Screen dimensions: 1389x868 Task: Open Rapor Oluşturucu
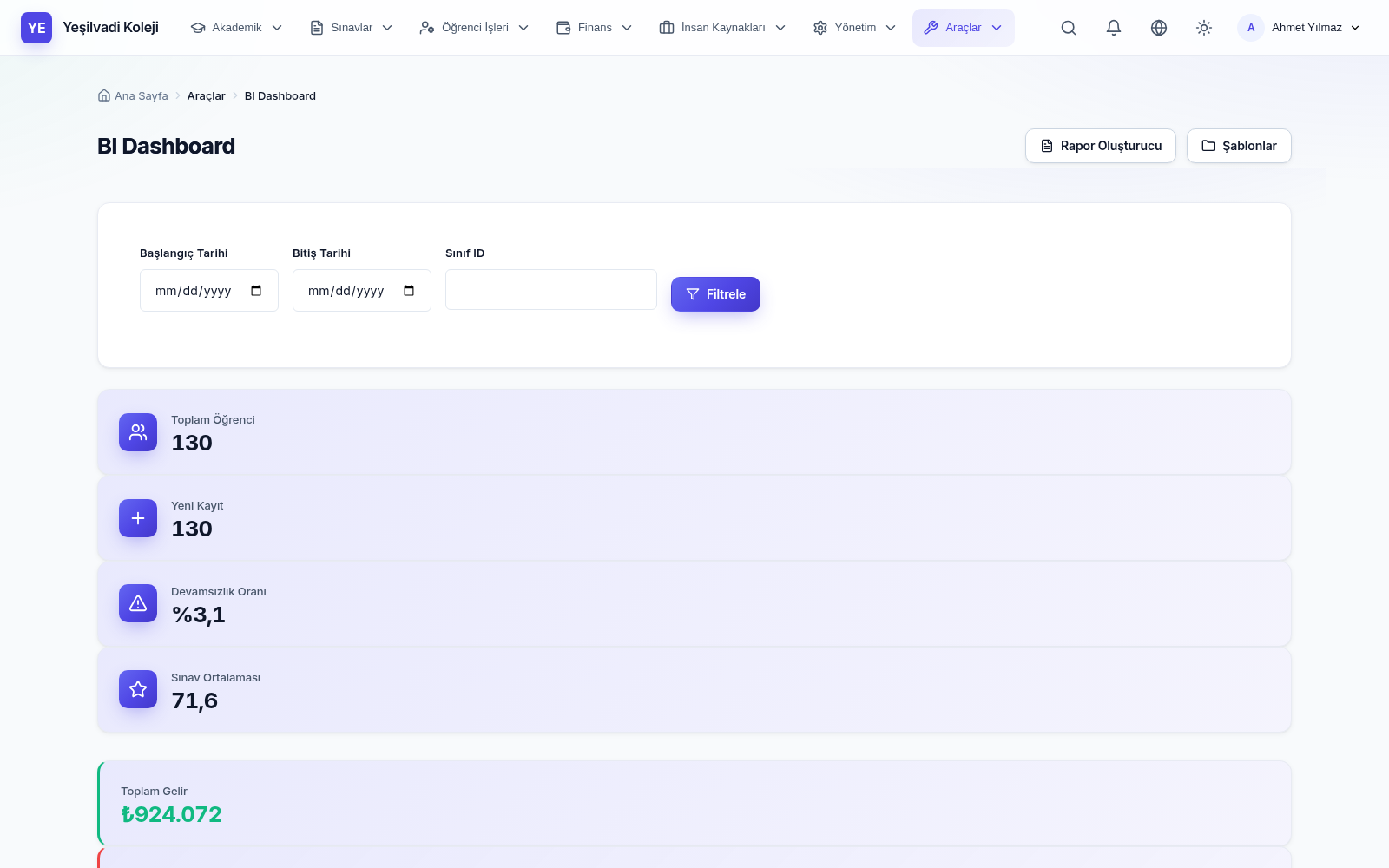1101,146
